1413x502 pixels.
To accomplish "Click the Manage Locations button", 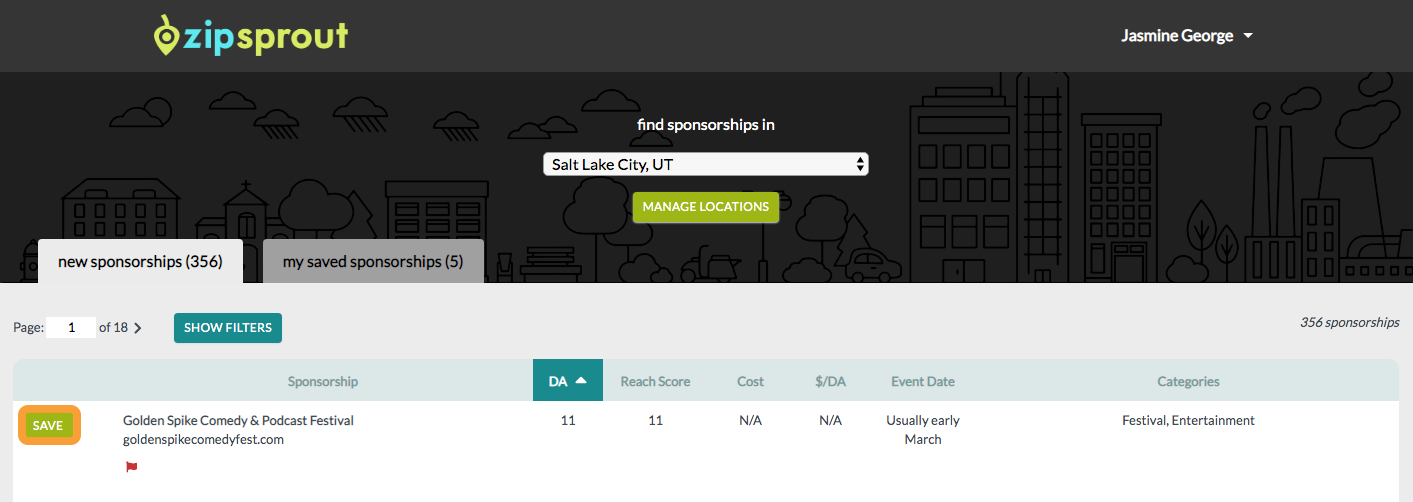I will tap(706, 207).
